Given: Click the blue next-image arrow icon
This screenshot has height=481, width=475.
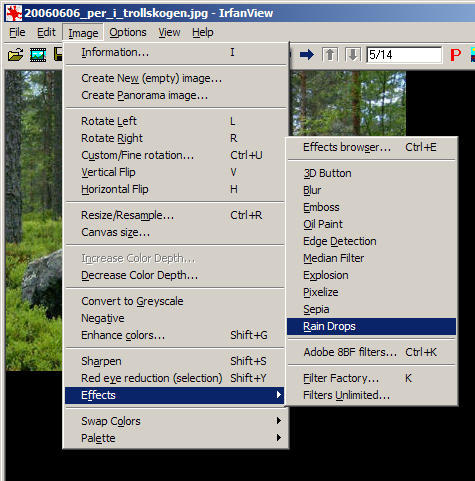Looking at the screenshot, I should coord(307,54).
